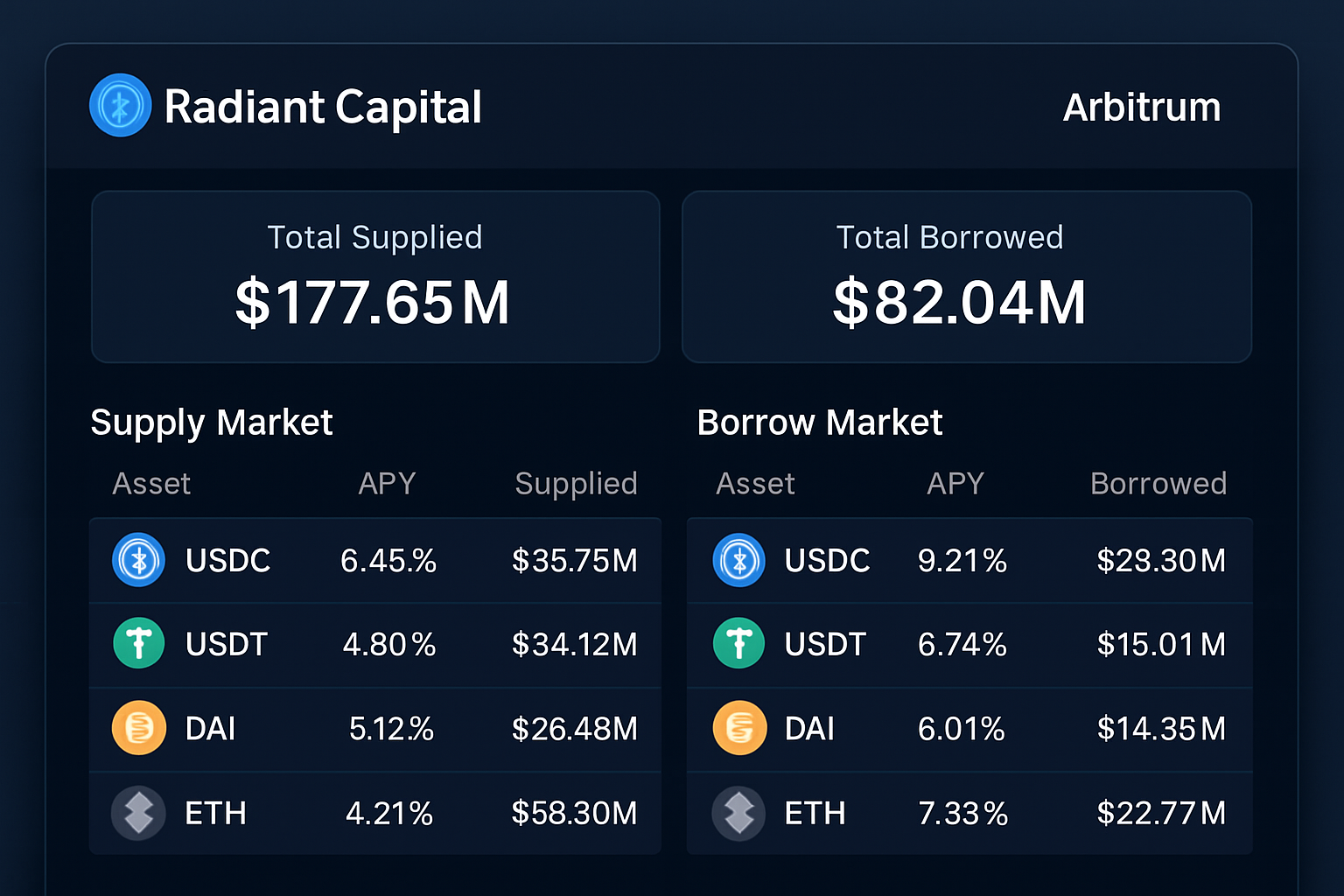Select the DAI row in Borrow Market
Viewport: 1344px width, 896px height.
click(x=969, y=728)
